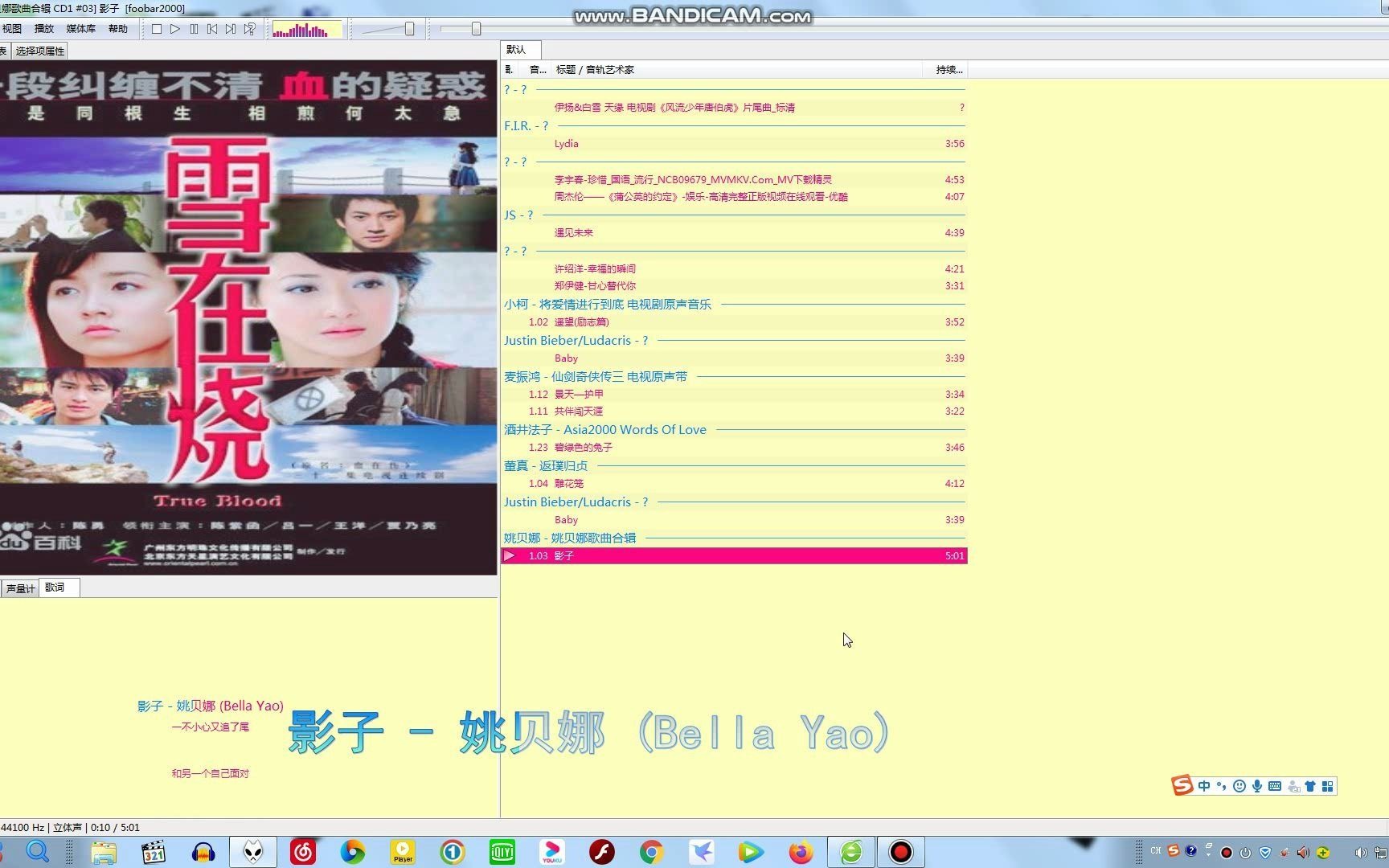Adjust the volume slider handle
The image size is (1389, 868).
[409, 29]
